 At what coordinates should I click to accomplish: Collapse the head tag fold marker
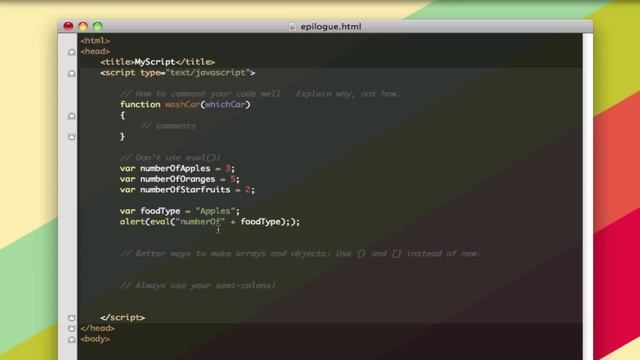click(x=71, y=52)
